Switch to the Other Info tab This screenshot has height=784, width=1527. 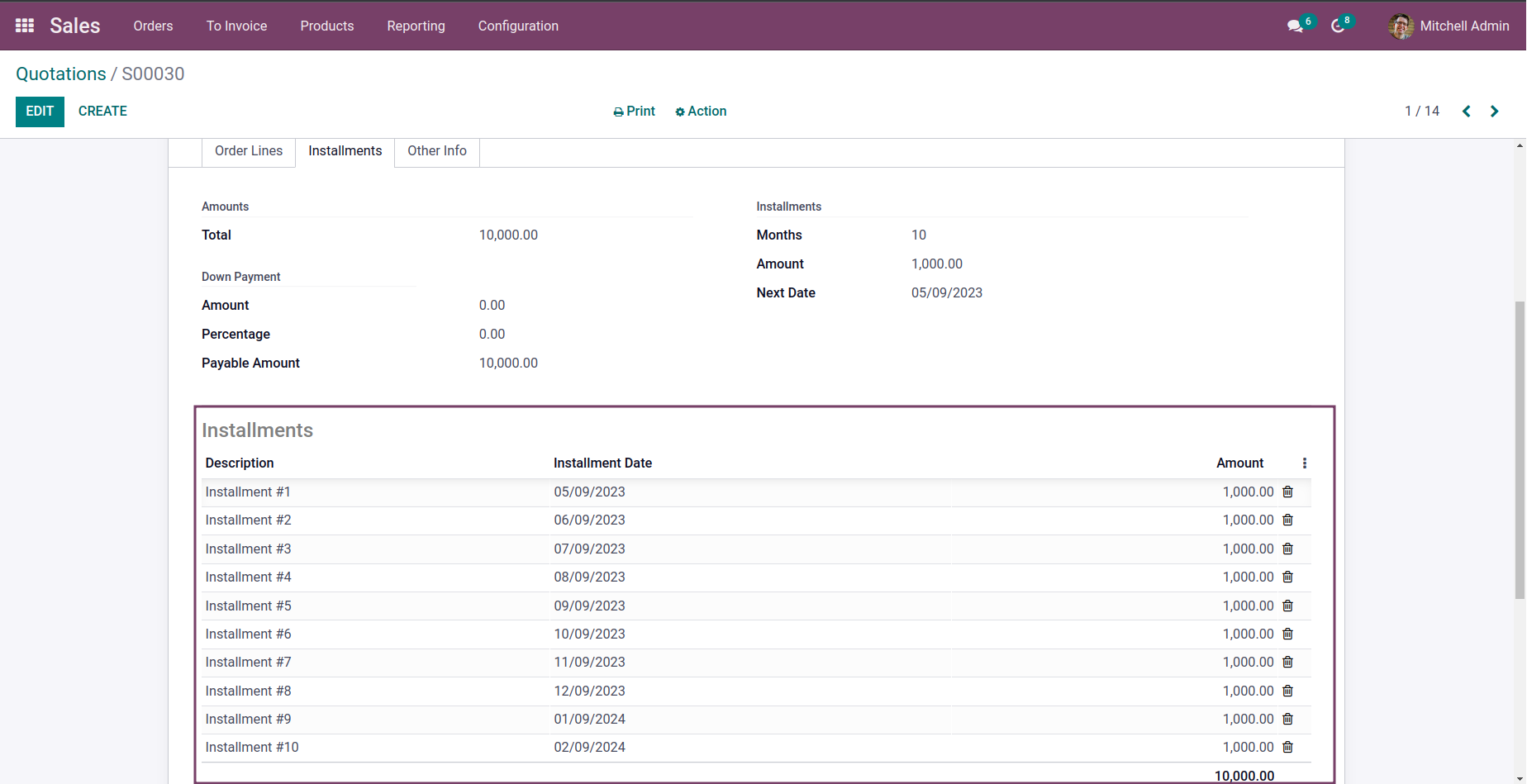coord(436,151)
